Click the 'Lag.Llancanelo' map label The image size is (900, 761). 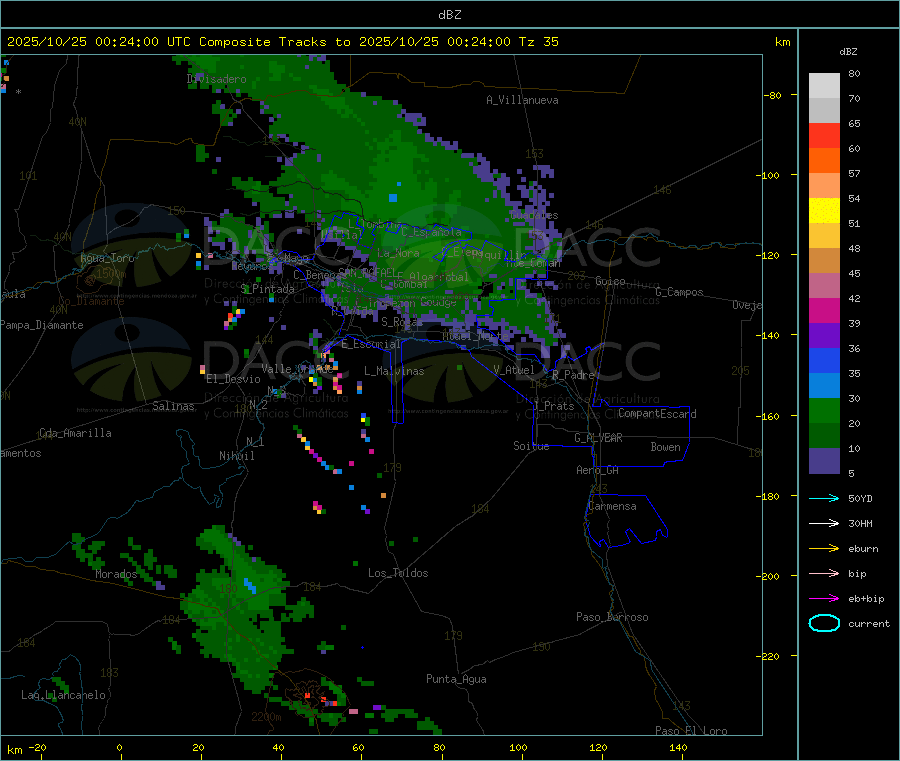coord(64,695)
